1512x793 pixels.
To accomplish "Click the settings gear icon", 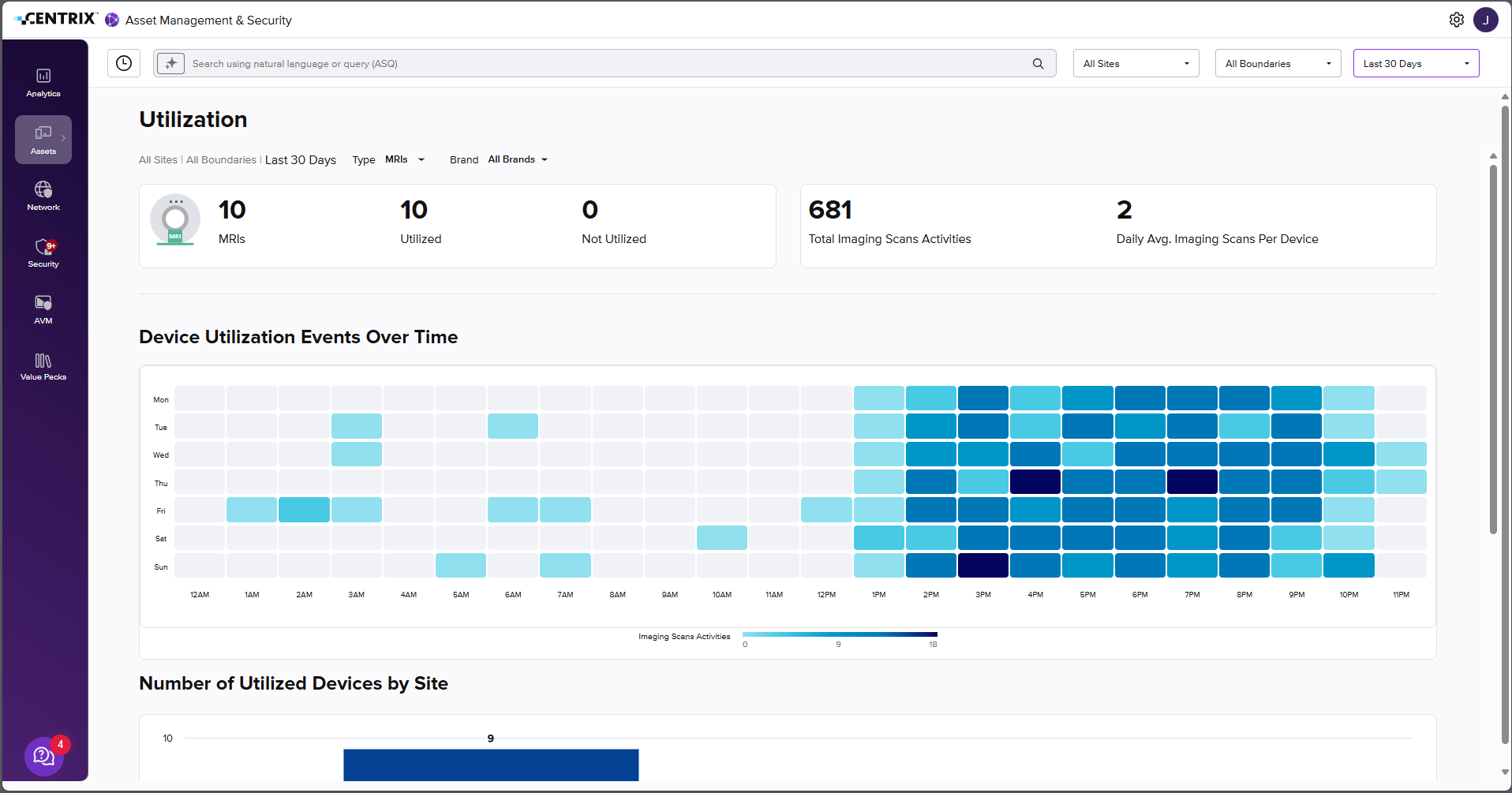I will pyautogui.click(x=1457, y=20).
